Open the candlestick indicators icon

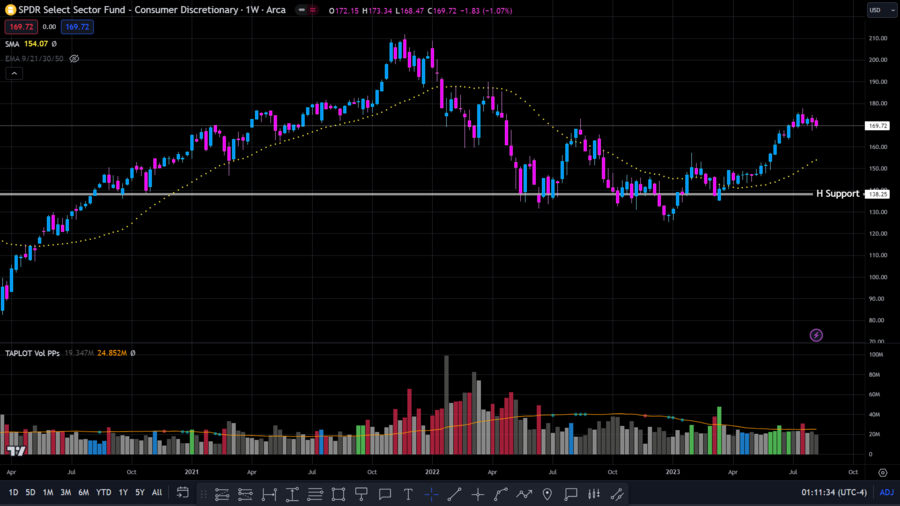pos(594,494)
